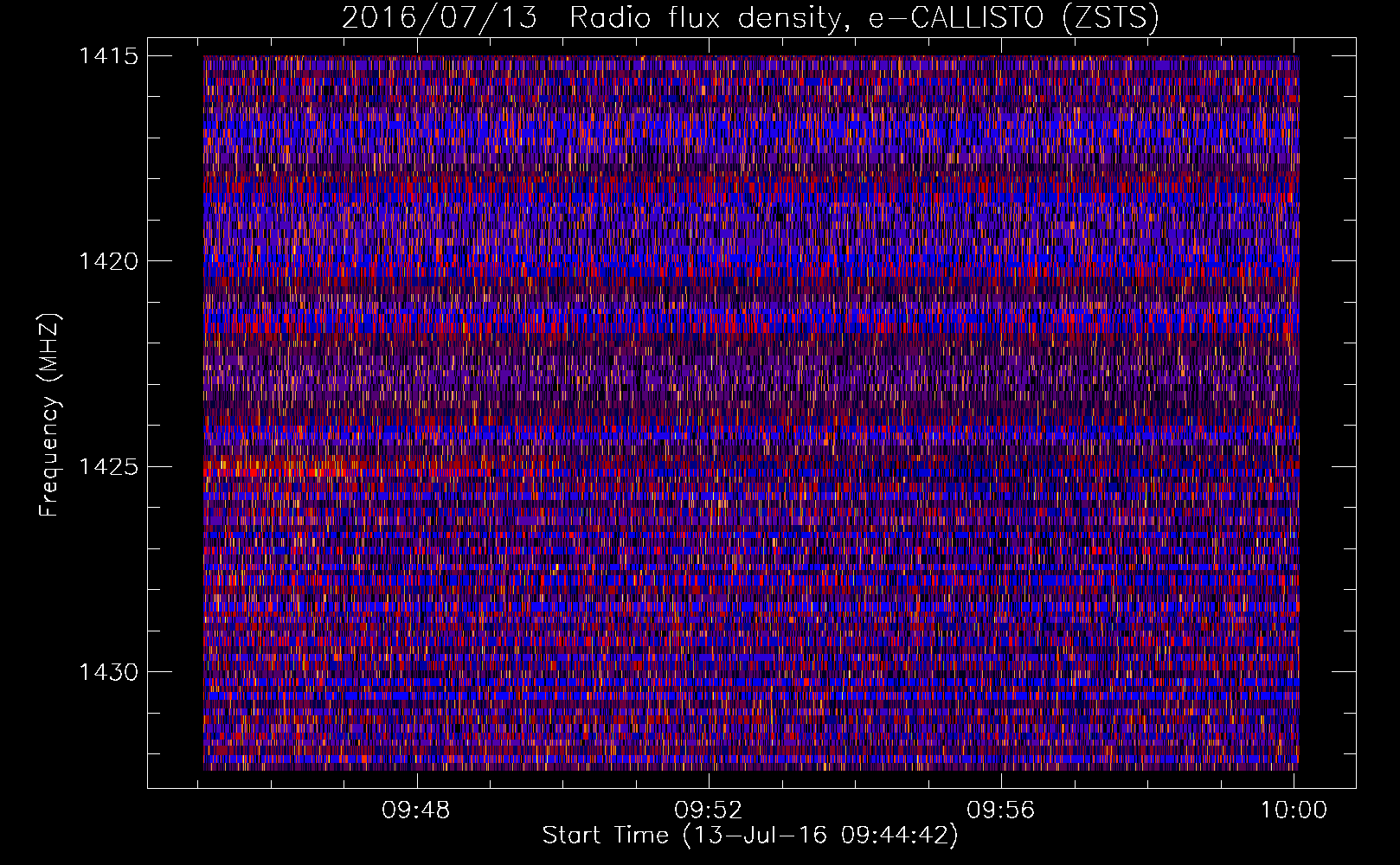This screenshot has width=1400, height=865.
Task: Click the 1415 frequency tick label
Action: [x=108, y=56]
